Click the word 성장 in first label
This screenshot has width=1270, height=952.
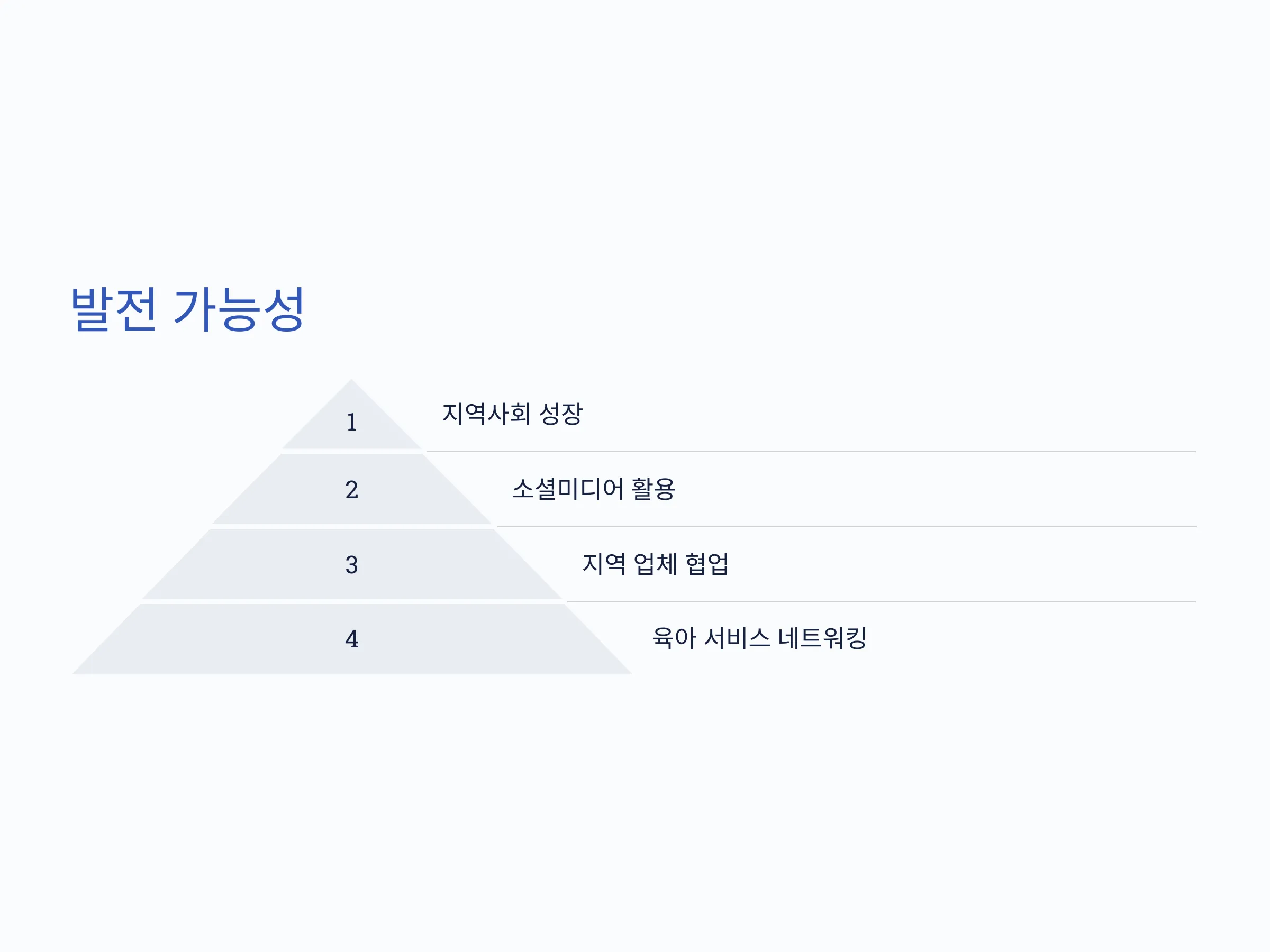(x=561, y=413)
